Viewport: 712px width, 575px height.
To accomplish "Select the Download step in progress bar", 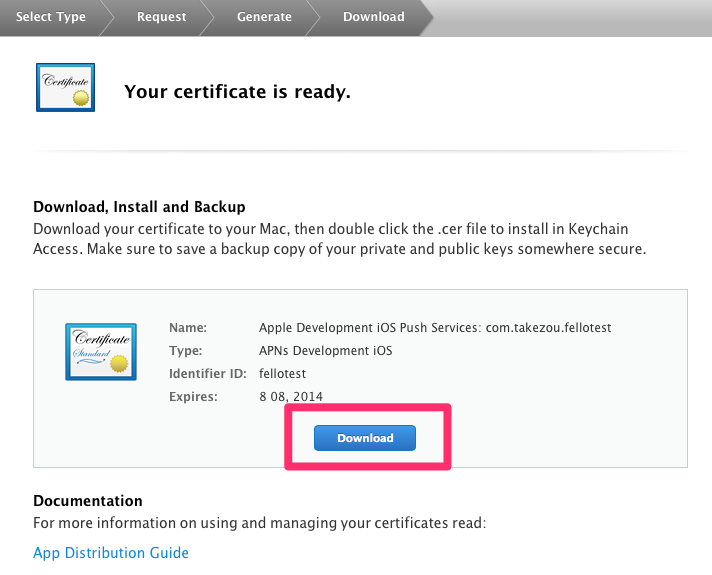I will pyautogui.click(x=373, y=17).
